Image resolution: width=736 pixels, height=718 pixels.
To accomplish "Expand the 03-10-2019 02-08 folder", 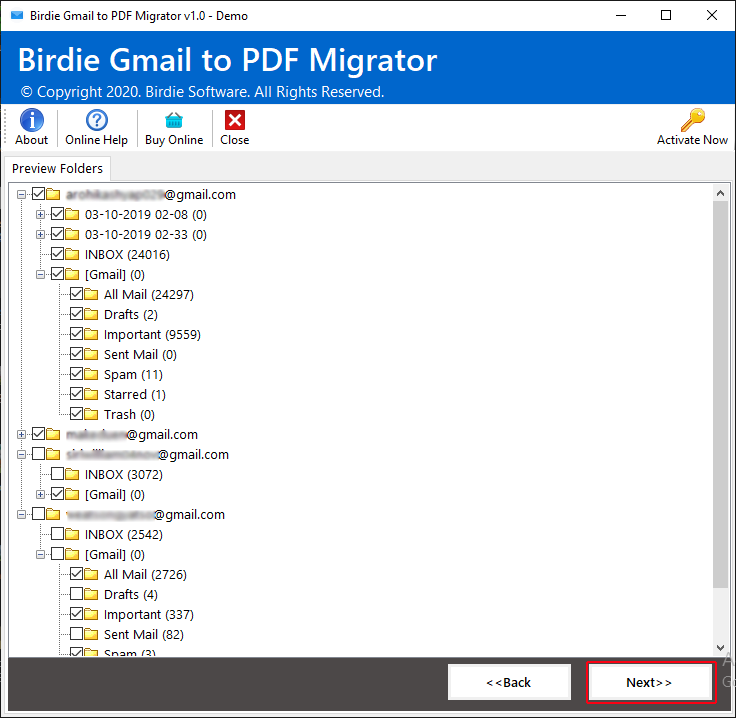I will click(x=40, y=214).
